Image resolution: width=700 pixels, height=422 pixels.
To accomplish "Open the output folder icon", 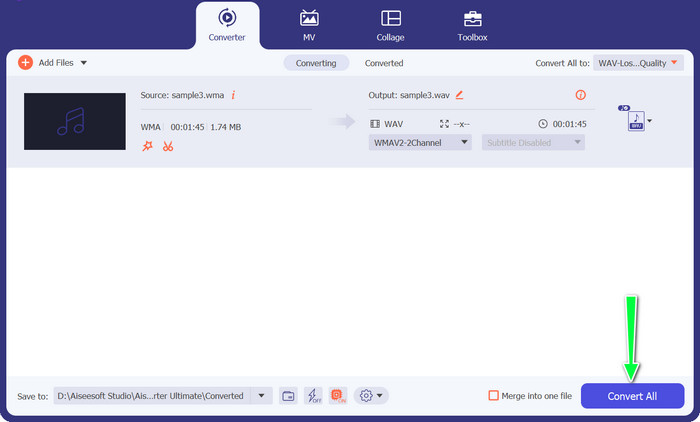I will (288, 396).
